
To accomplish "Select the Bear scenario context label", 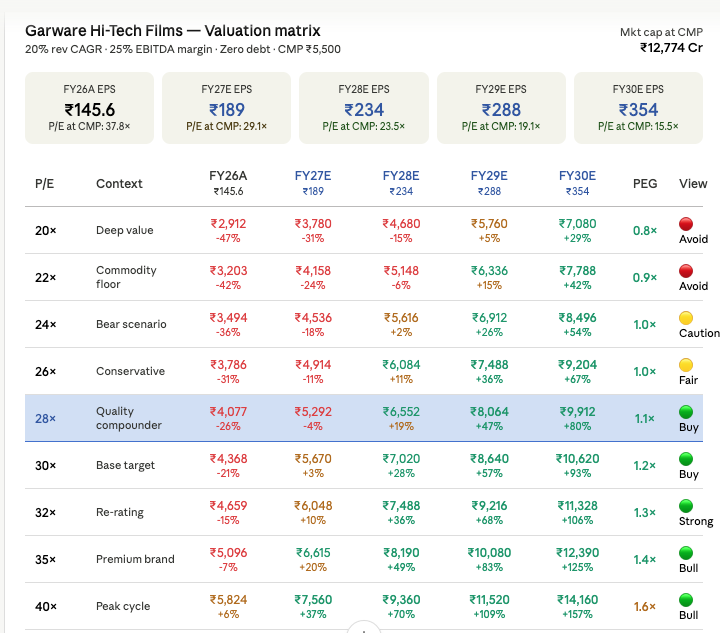I will [x=131, y=324].
